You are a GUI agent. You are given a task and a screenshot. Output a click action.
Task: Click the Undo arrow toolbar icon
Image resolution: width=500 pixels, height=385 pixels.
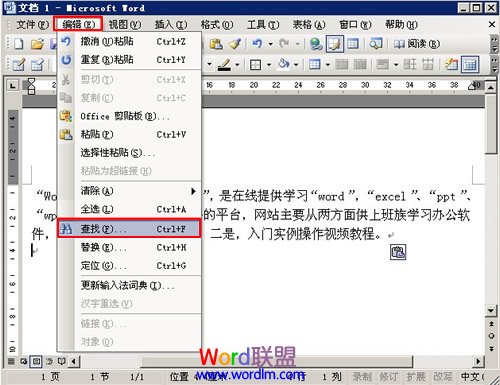click(257, 44)
